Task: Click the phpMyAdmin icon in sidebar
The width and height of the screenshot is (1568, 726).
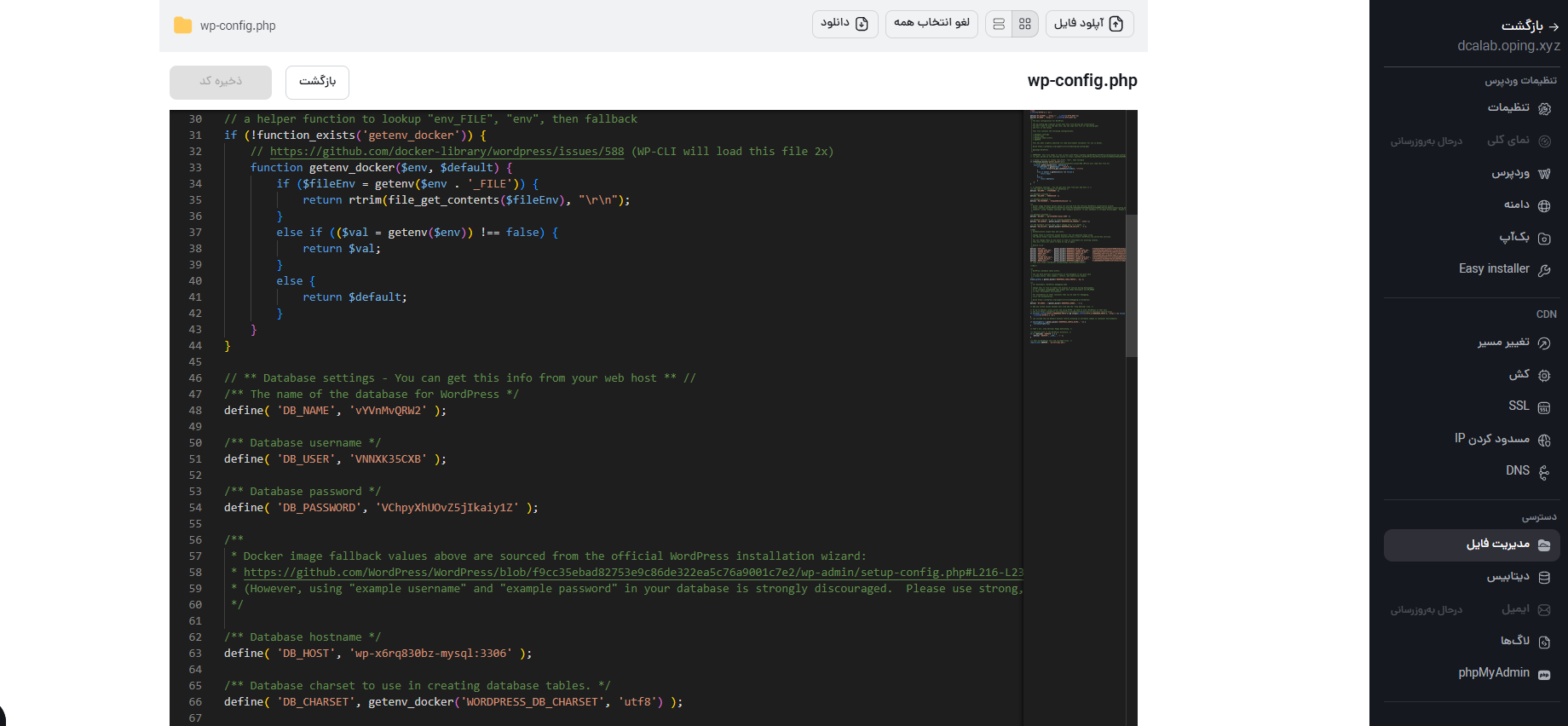Action: click(x=1544, y=673)
